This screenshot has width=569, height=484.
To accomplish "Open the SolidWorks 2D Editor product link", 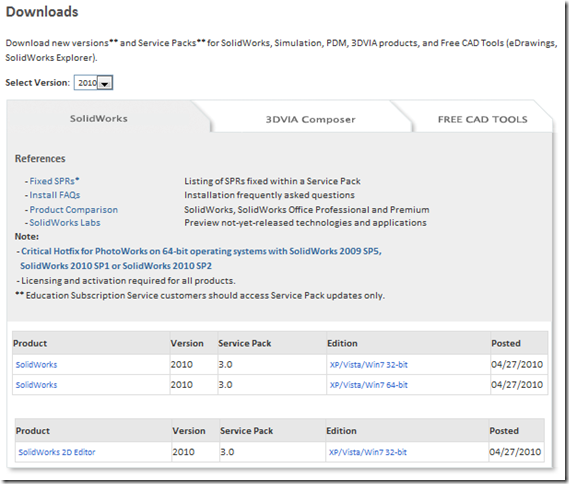I will tap(57, 452).
